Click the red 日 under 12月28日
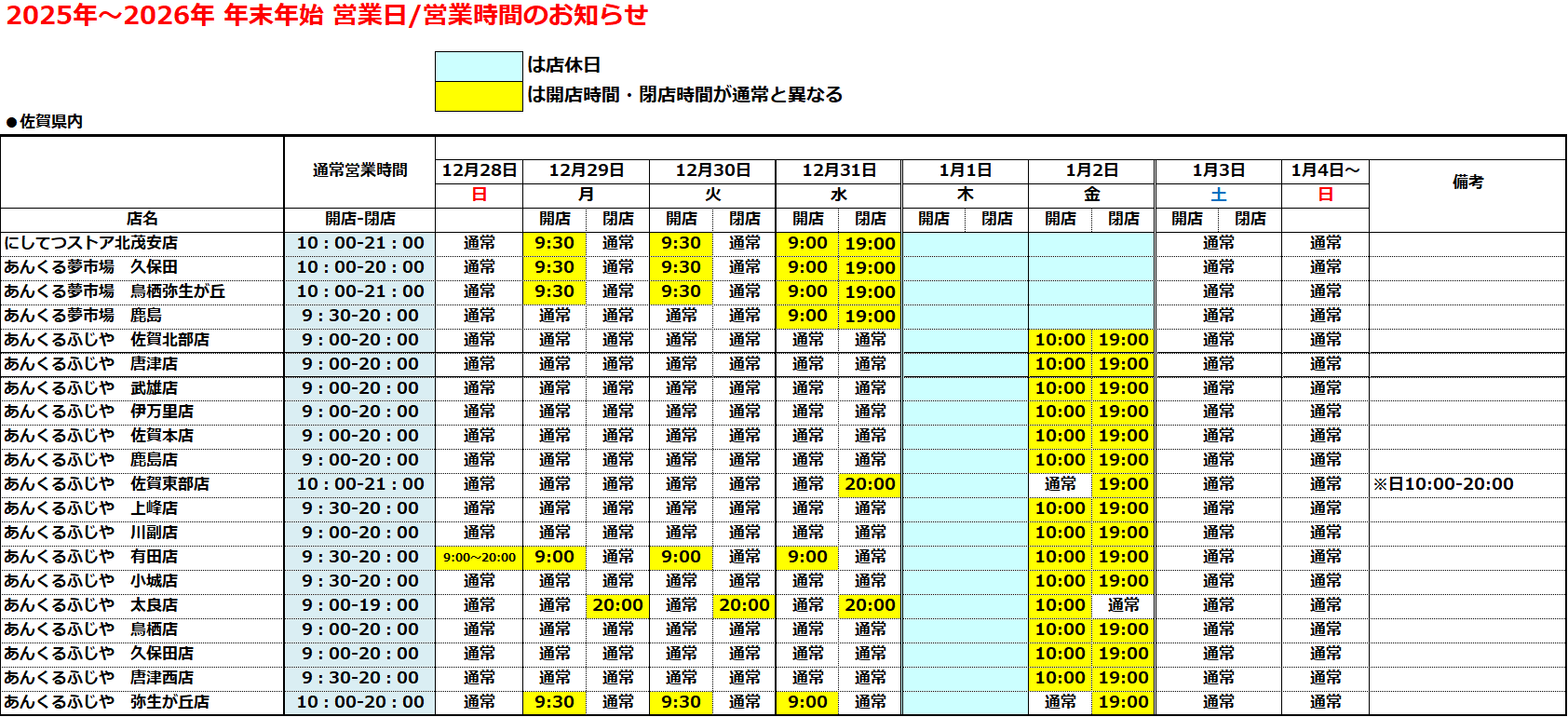Screen dimensions: 1568x717 click(479, 195)
